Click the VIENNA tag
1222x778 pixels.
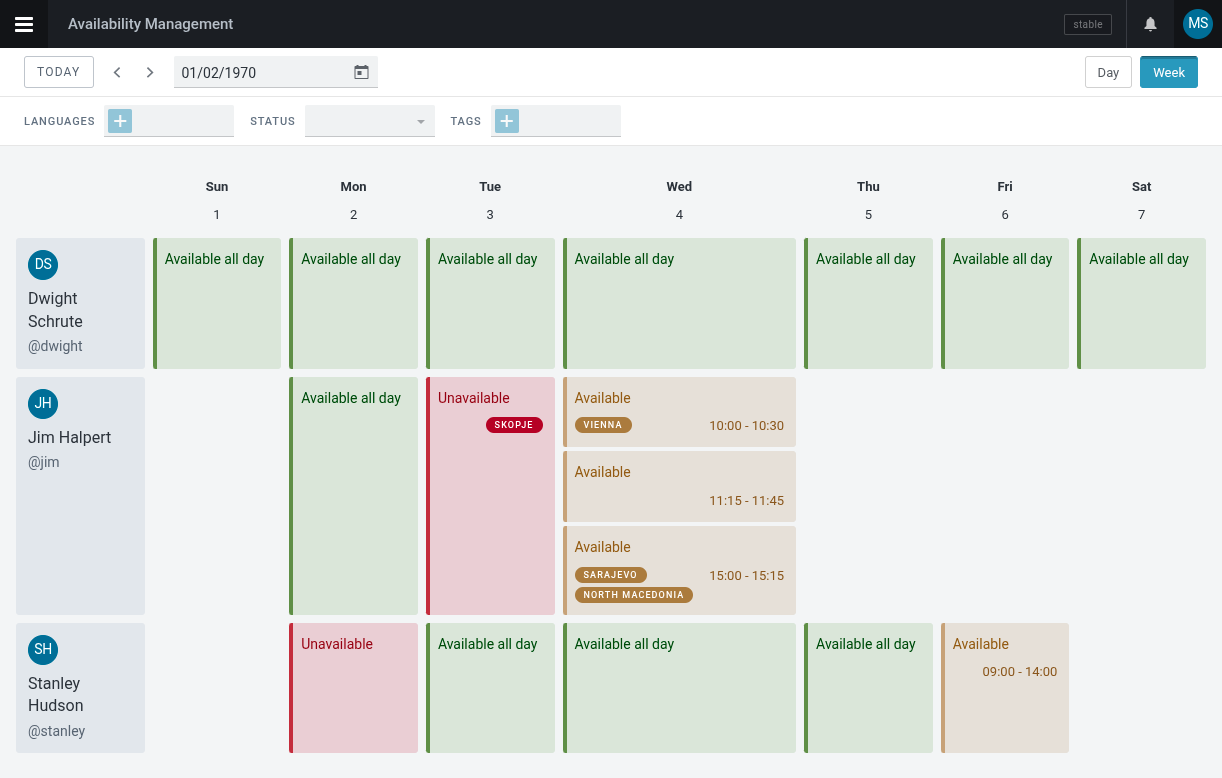click(603, 425)
